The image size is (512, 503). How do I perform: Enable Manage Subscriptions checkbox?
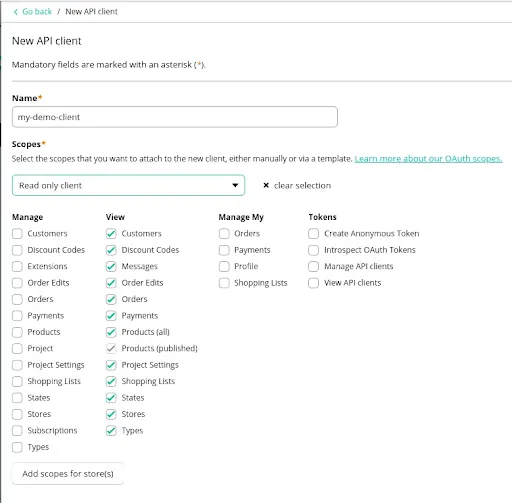click(x=17, y=431)
